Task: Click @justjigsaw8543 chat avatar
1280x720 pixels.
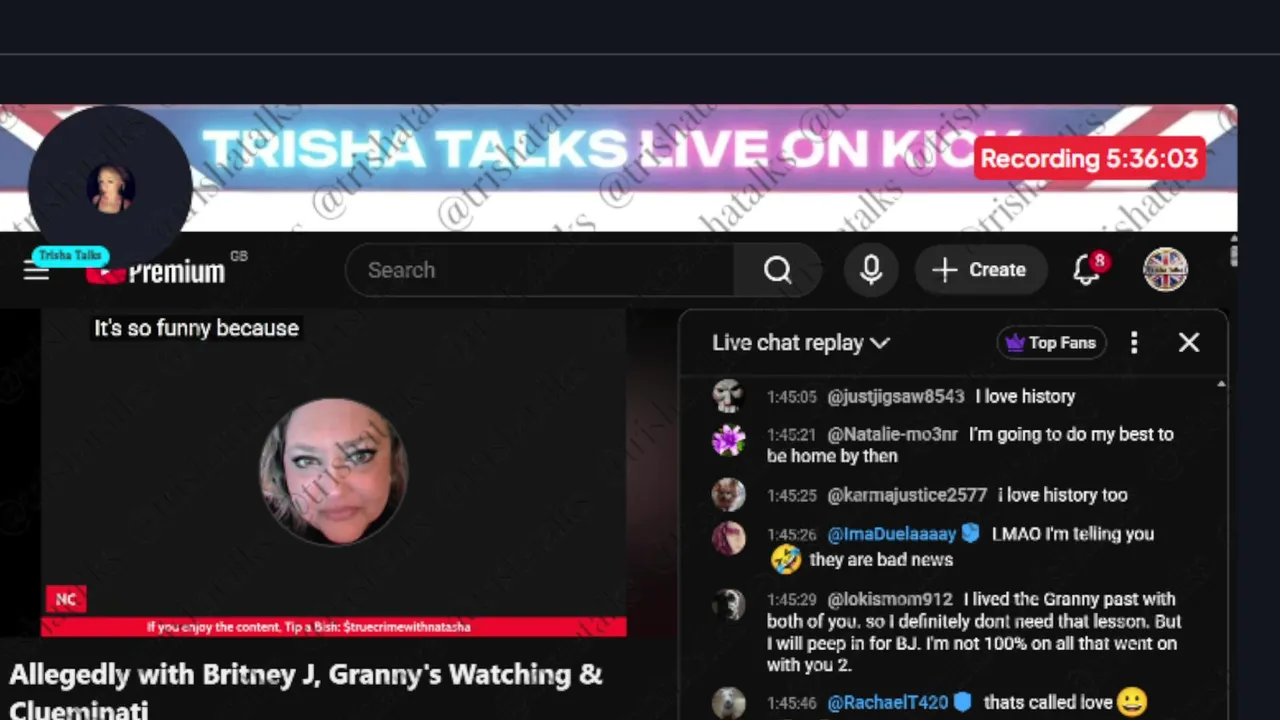Action: coord(728,396)
